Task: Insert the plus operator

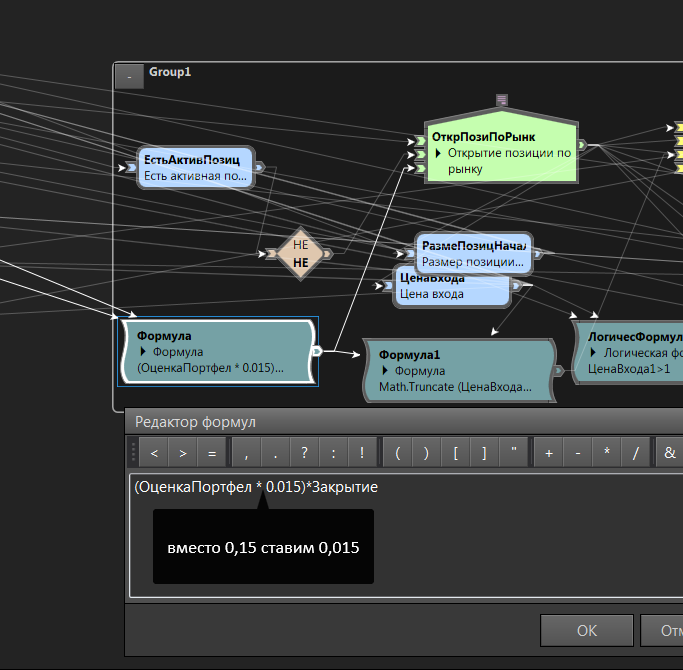Action: click(549, 453)
